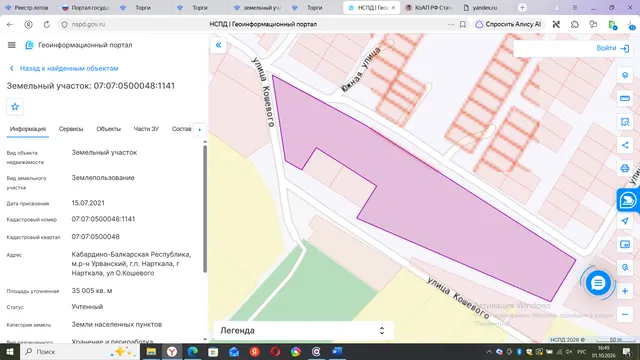The height and width of the screenshot is (360, 640).
Task: Select the status text Учтенный
Action: coord(87,307)
